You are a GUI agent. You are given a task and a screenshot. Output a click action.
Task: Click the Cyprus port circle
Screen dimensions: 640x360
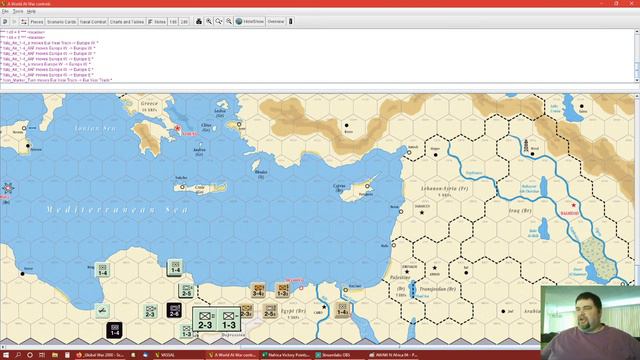[367, 186]
